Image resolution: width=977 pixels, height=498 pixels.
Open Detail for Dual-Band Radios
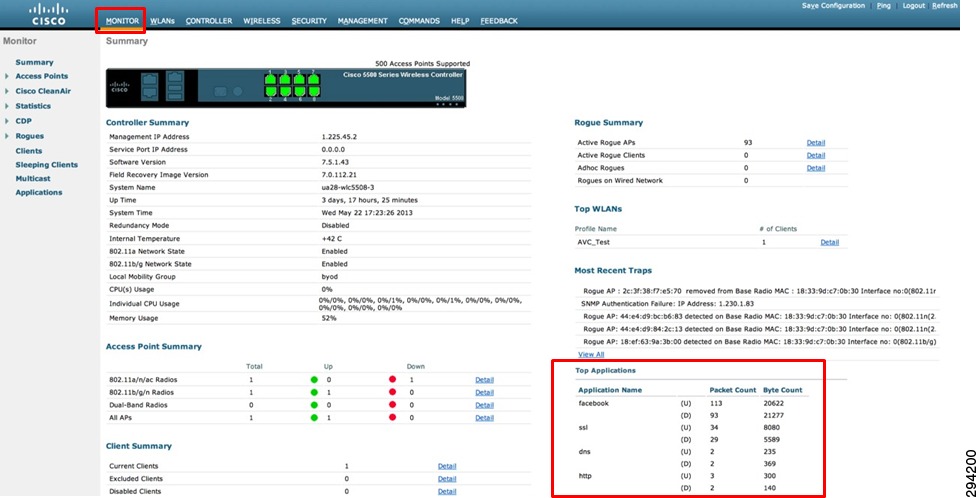(x=484, y=405)
